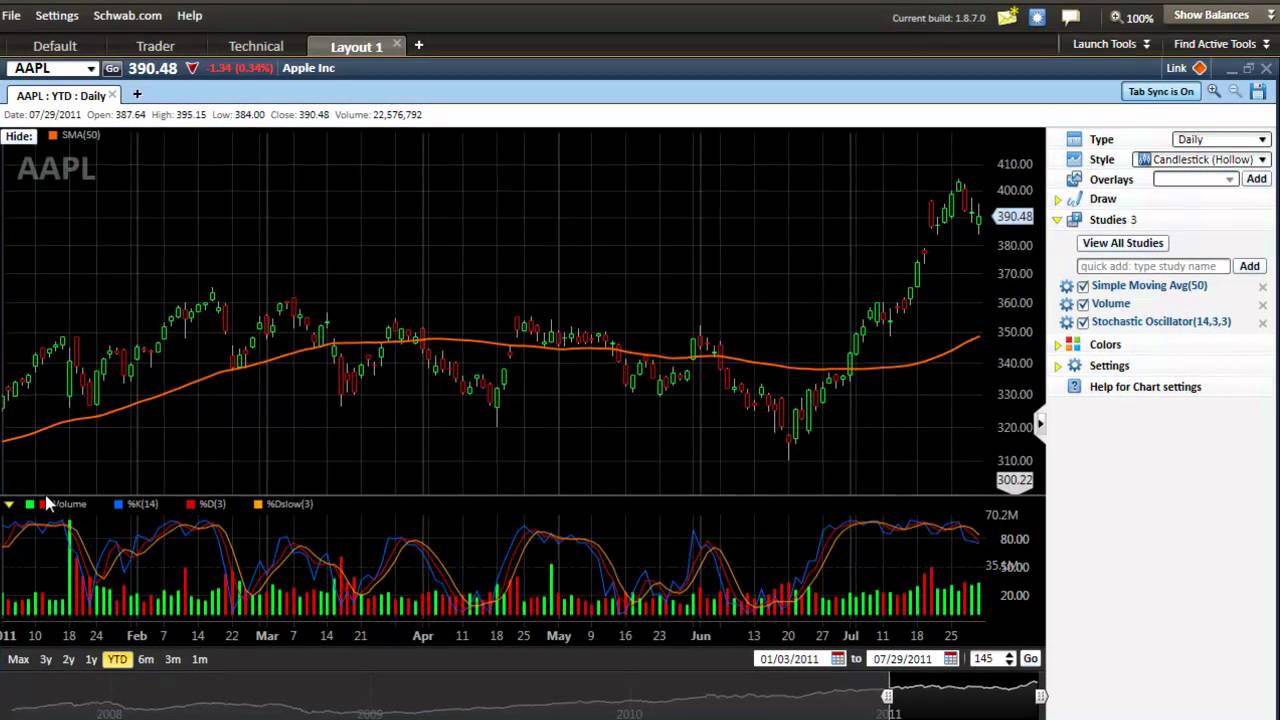Open the Settings menu in menu bar
Viewport: 1280px width, 720px height.
pyautogui.click(x=57, y=16)
